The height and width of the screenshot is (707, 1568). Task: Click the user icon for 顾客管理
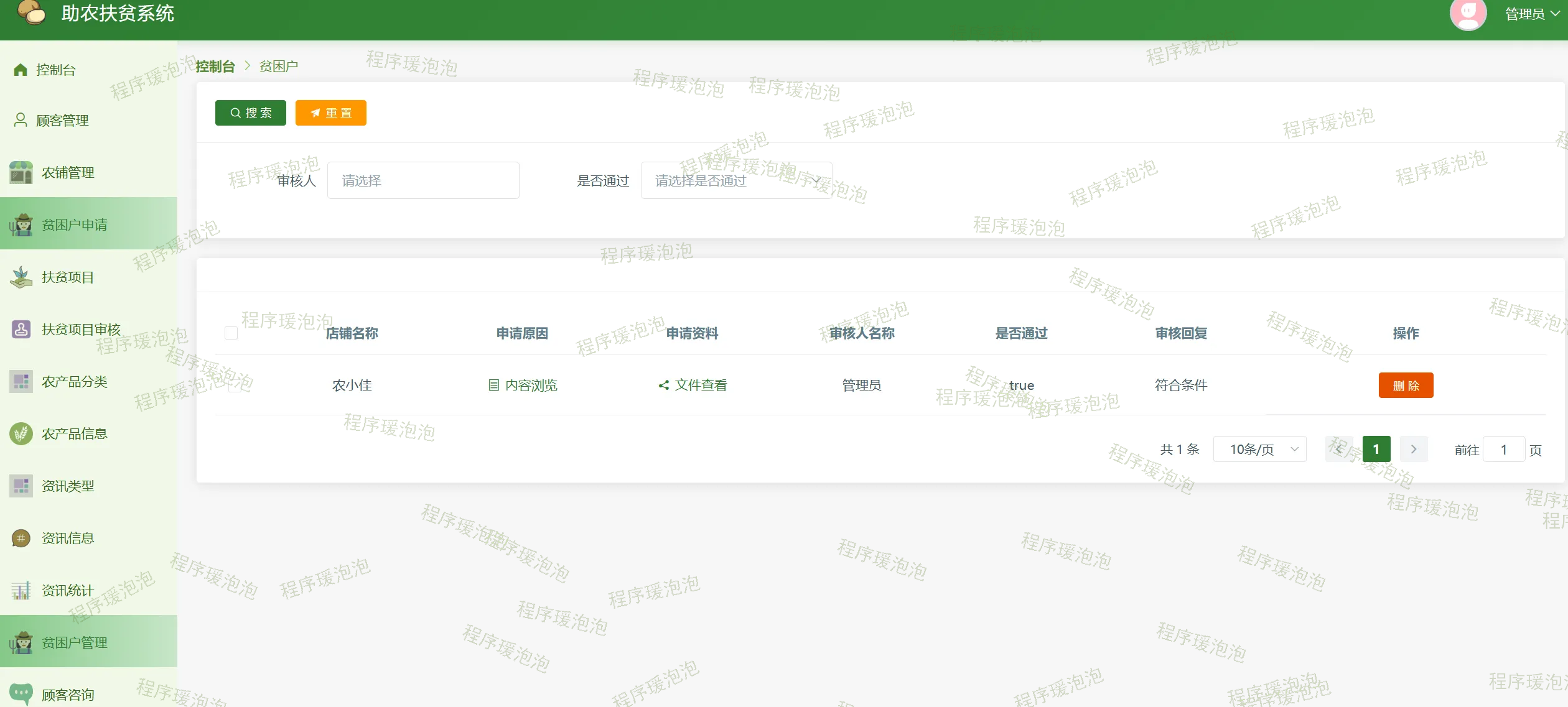click(21, 120)
